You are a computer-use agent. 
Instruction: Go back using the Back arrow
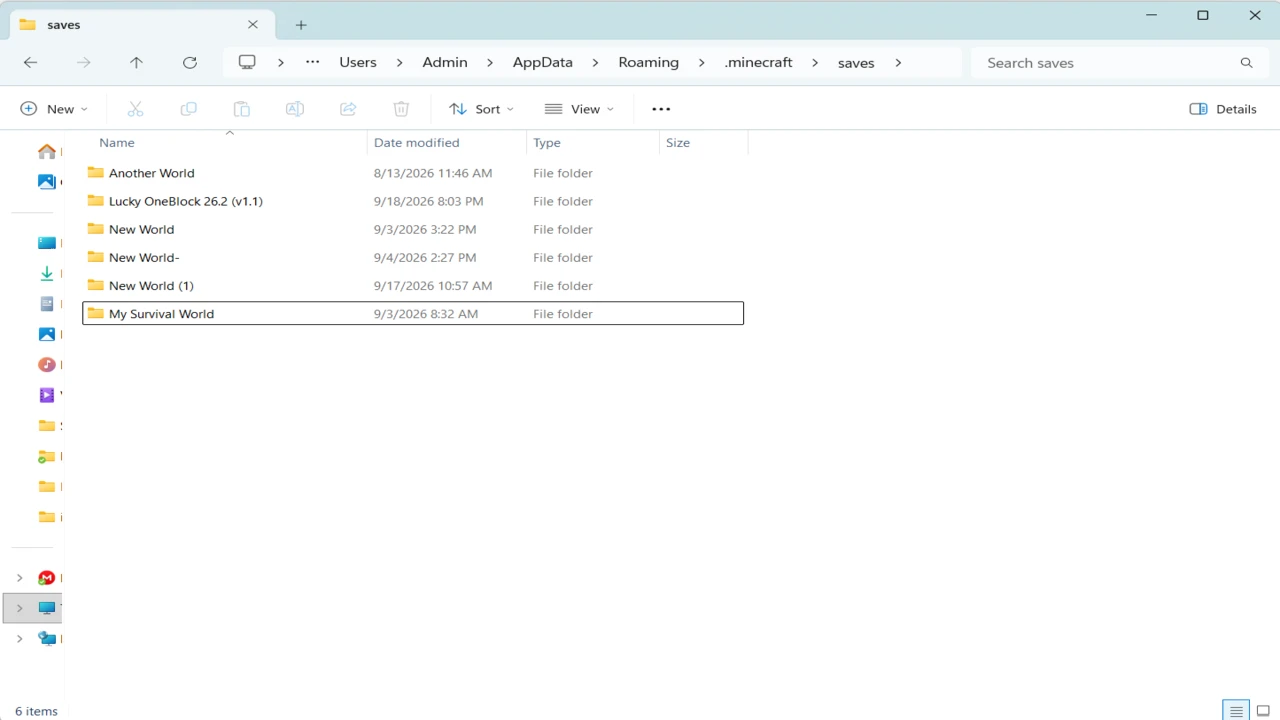click(x=31, y=62)
